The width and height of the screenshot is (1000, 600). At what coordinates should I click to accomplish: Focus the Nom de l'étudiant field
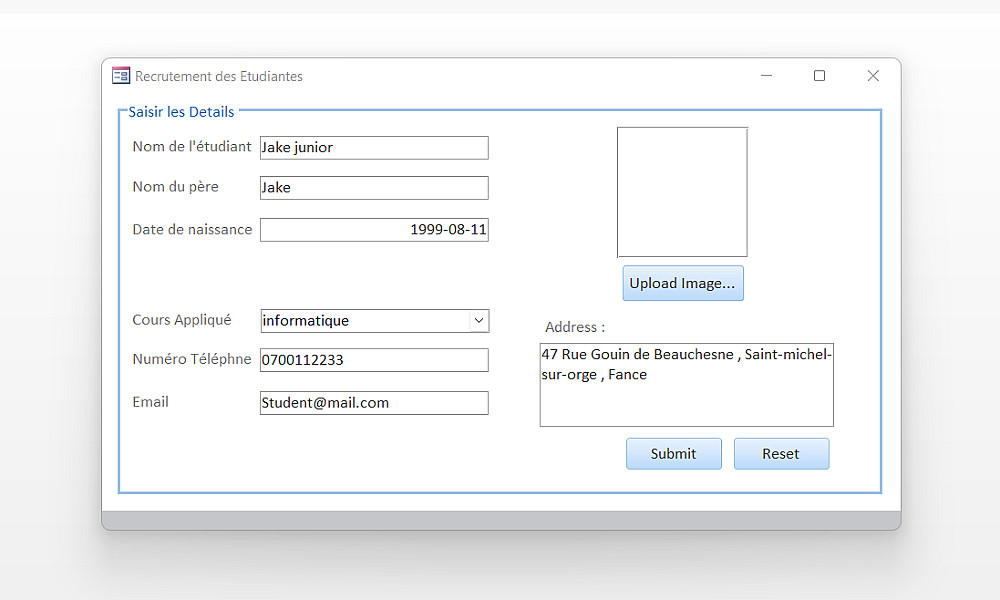[374, 148]
